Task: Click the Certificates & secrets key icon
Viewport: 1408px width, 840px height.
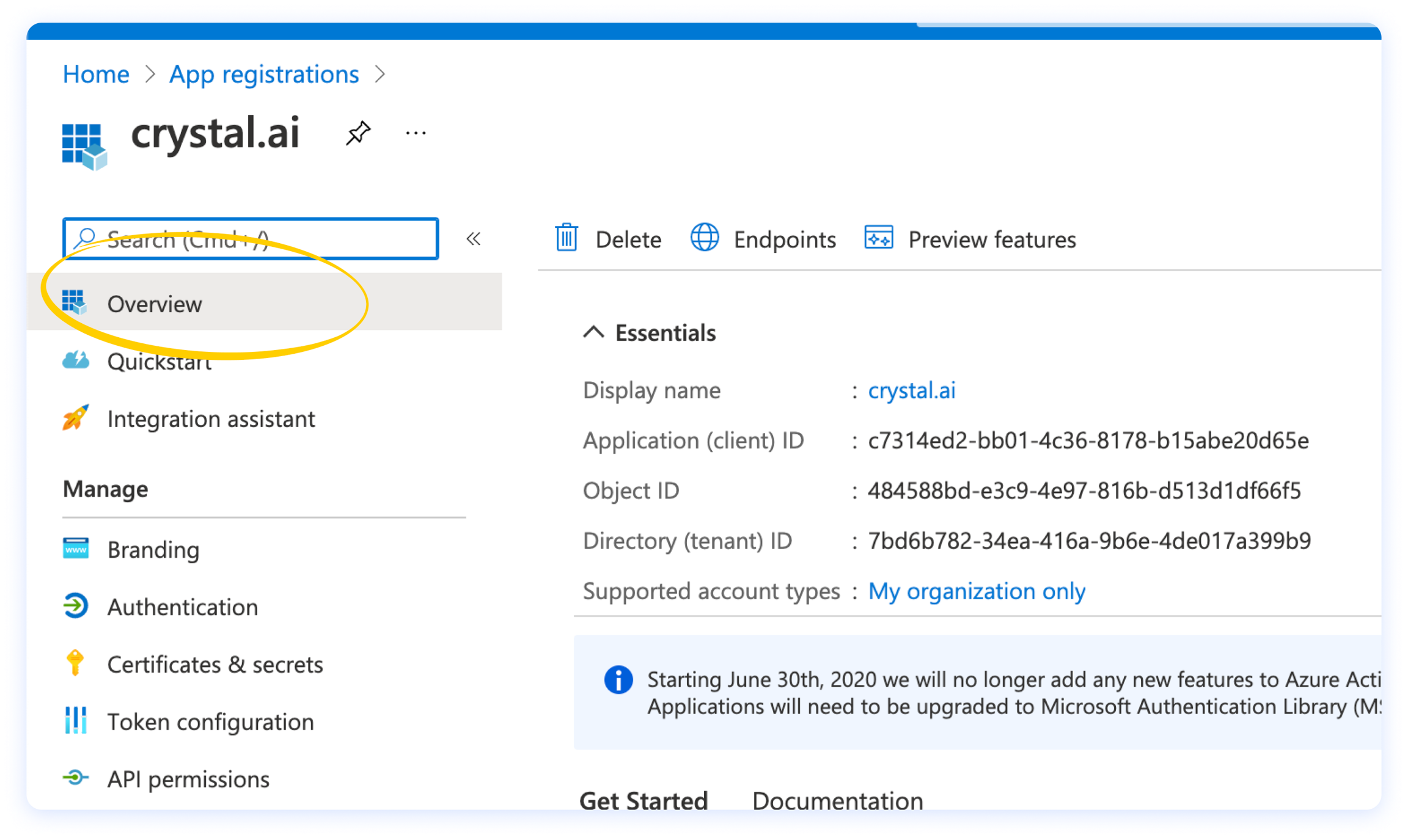Action: (x=75, y=663)
